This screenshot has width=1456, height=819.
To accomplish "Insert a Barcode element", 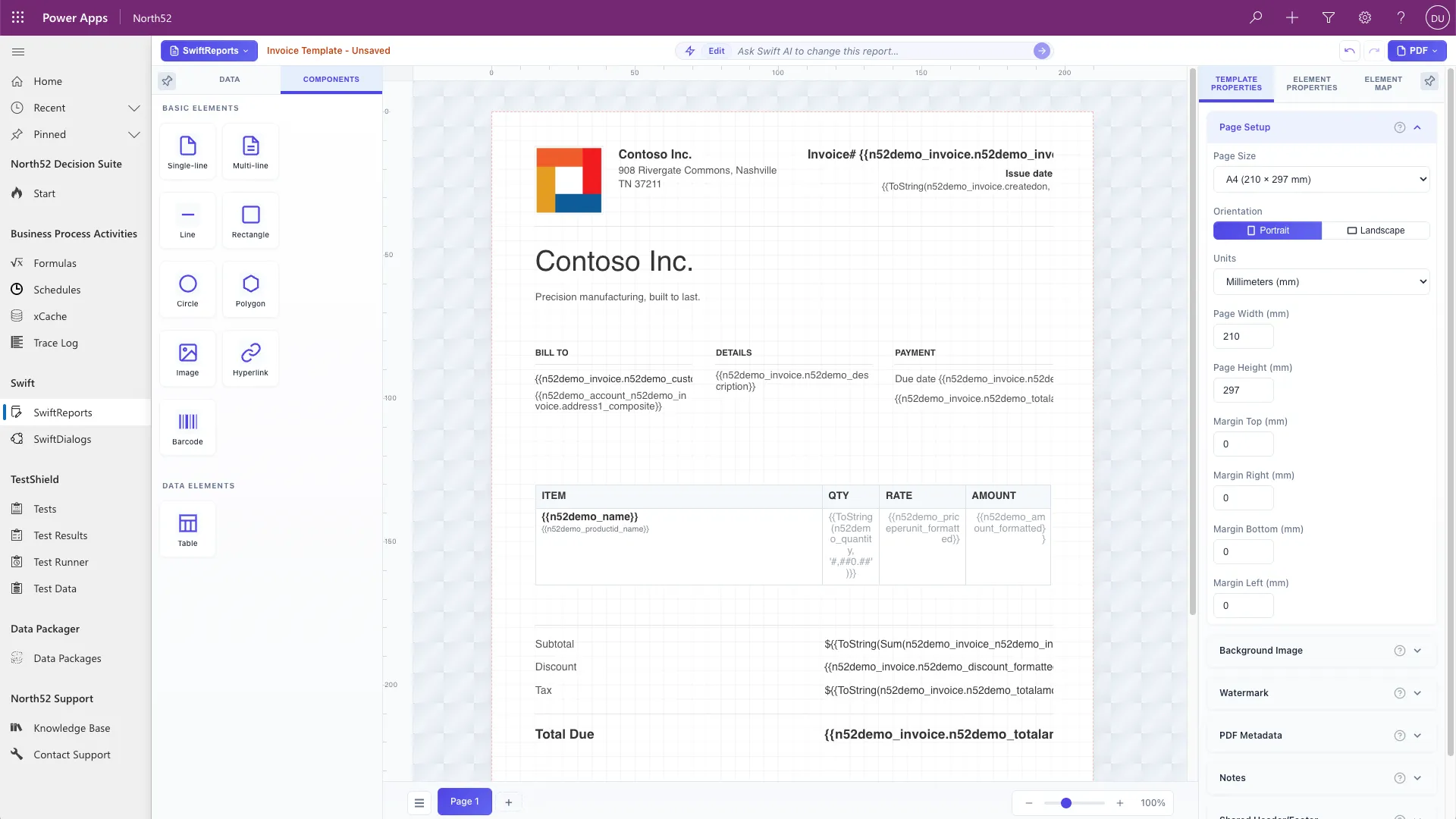I will [187, 428].
